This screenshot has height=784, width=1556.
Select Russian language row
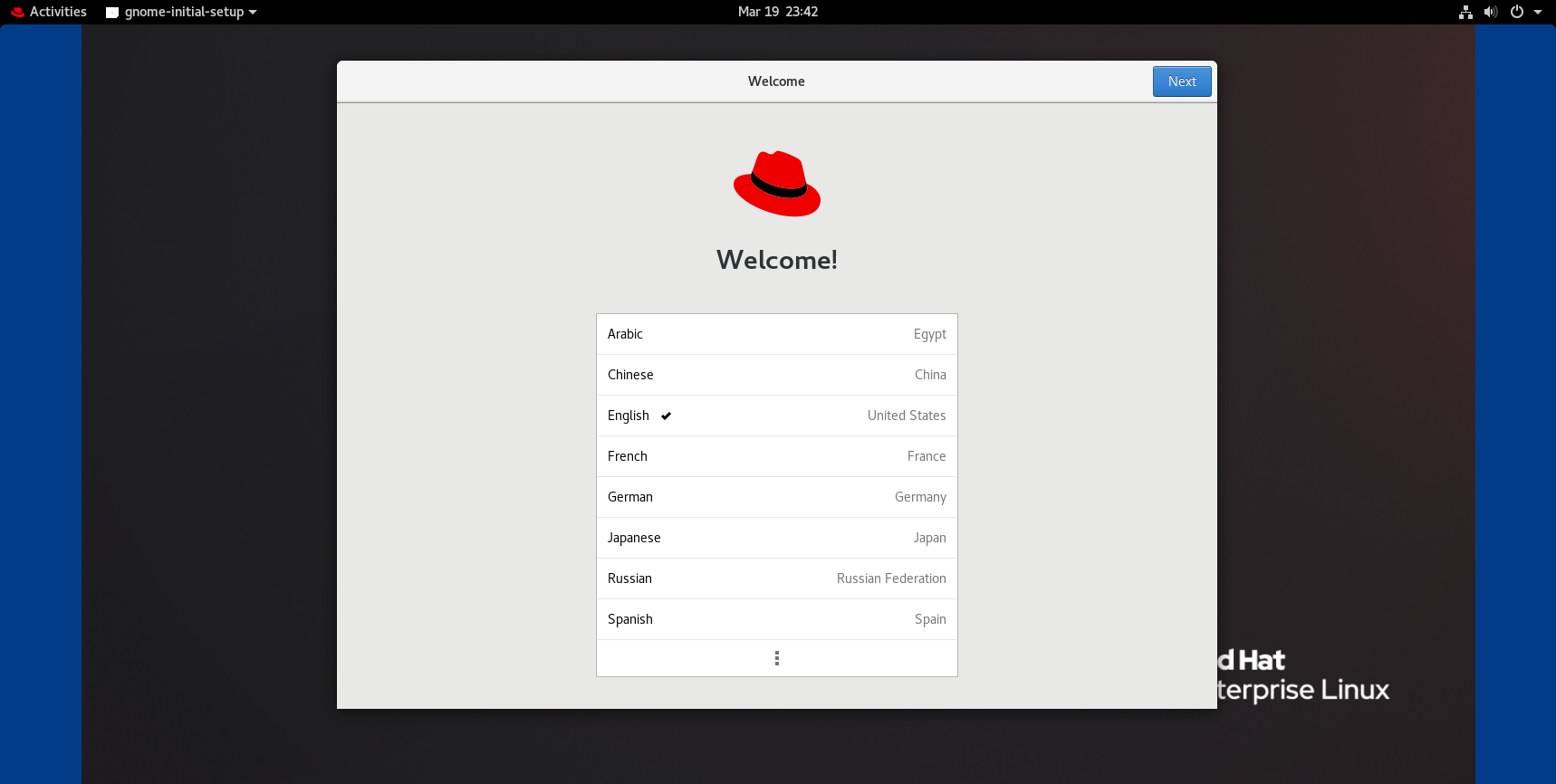tap(777, 578)
